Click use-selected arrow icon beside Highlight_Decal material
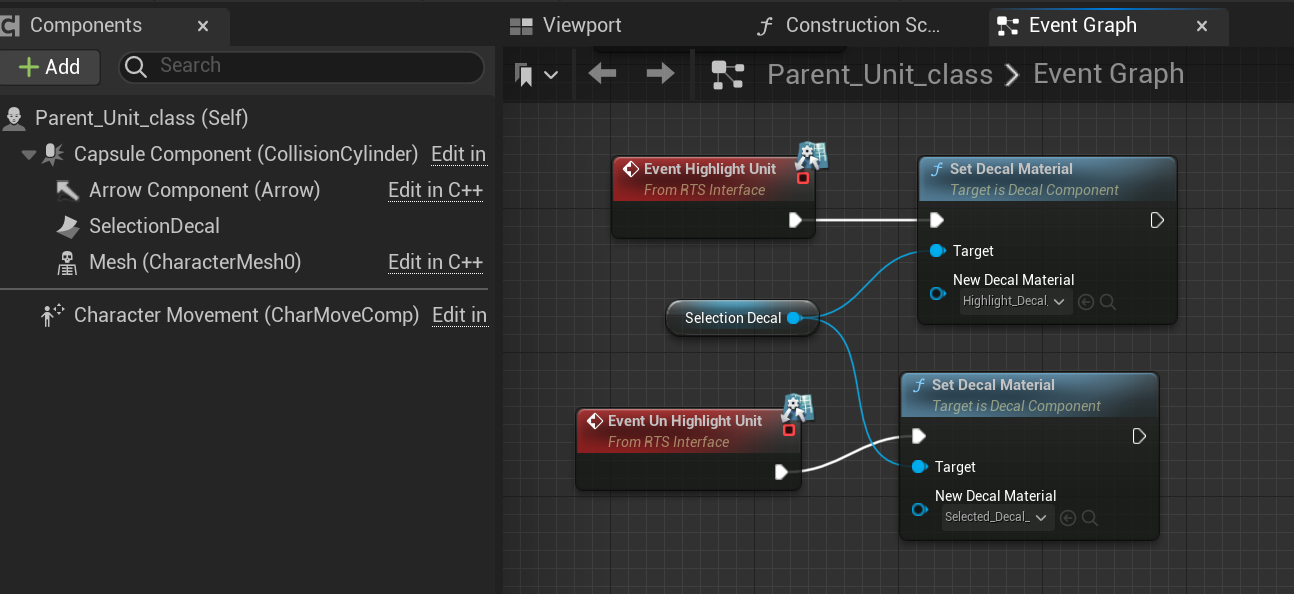 [1086, 301]
